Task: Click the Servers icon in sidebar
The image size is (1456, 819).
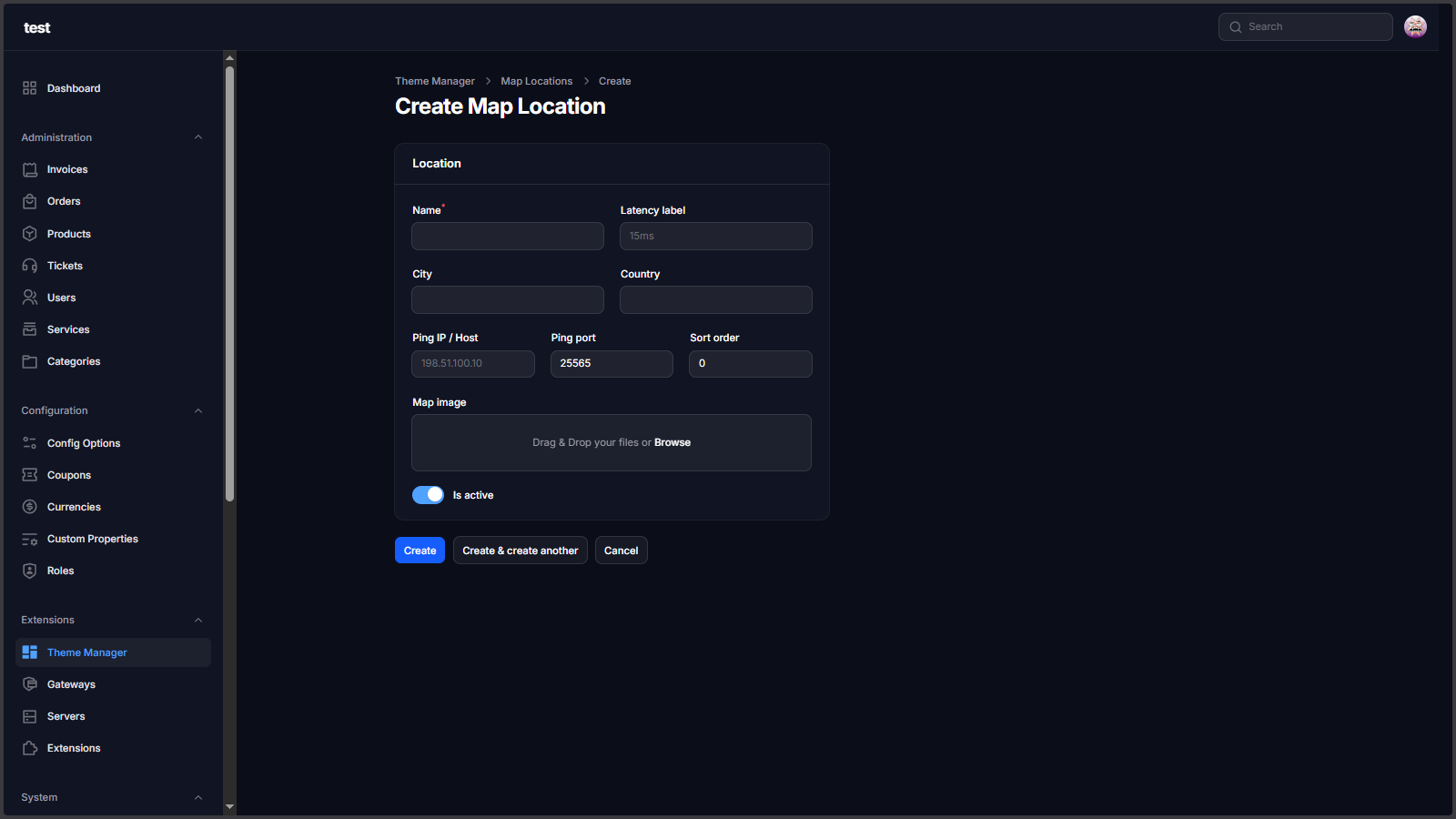Action: (x=30, y=716)
